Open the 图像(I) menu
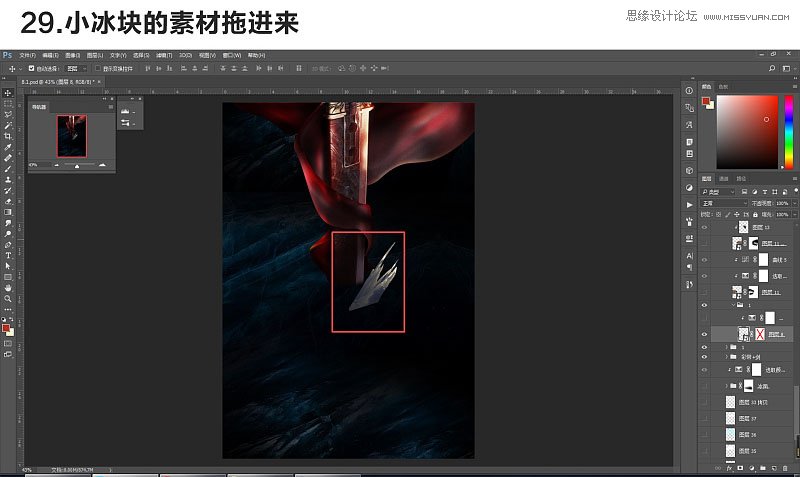 (72, 55)
